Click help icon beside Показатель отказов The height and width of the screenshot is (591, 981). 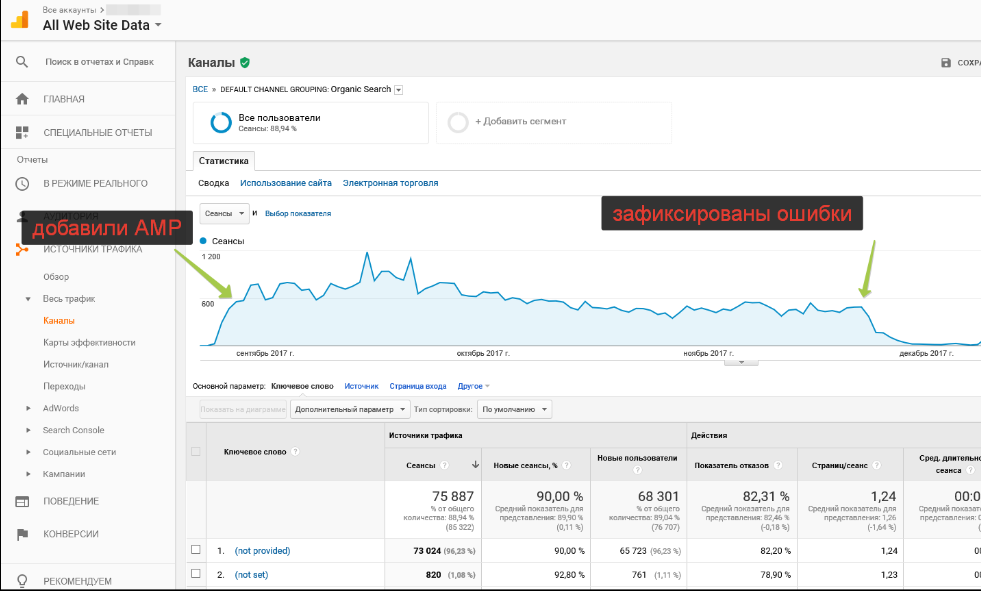coord(778,465)
